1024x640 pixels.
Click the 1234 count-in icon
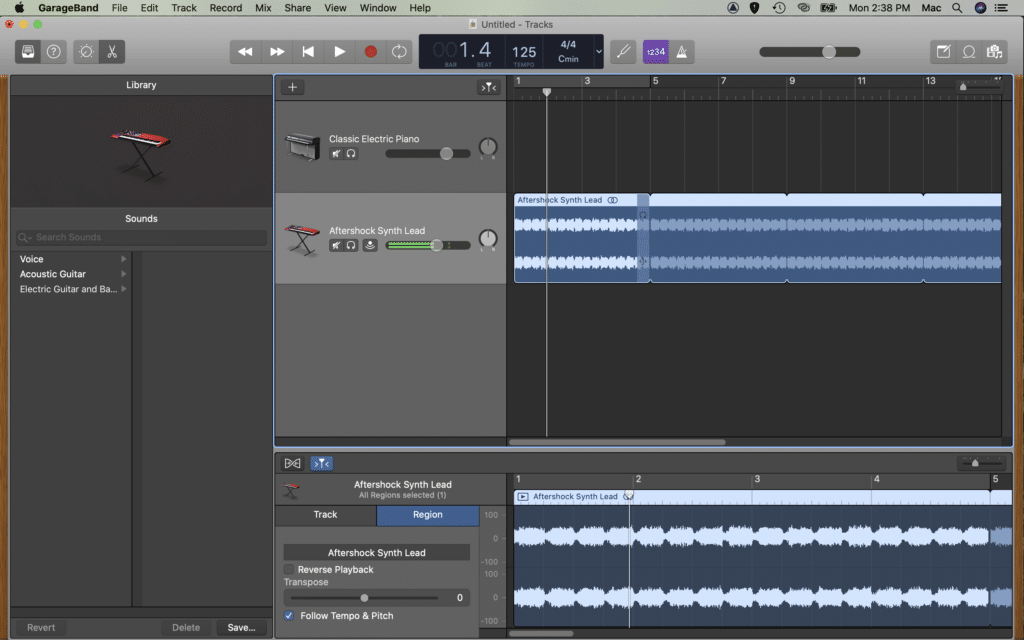tap(656, 52)
